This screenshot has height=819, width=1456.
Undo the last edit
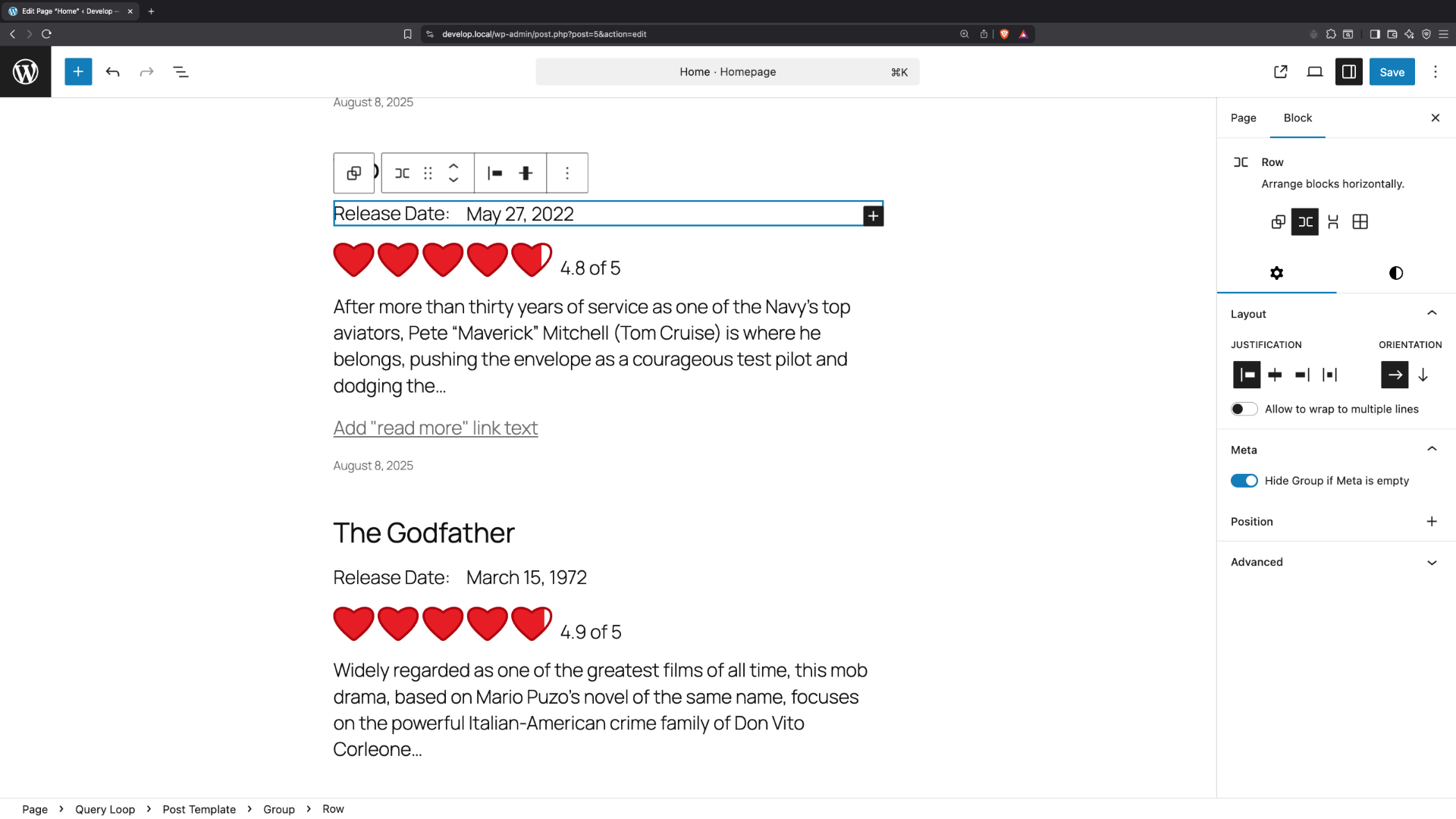coord(113,71)
